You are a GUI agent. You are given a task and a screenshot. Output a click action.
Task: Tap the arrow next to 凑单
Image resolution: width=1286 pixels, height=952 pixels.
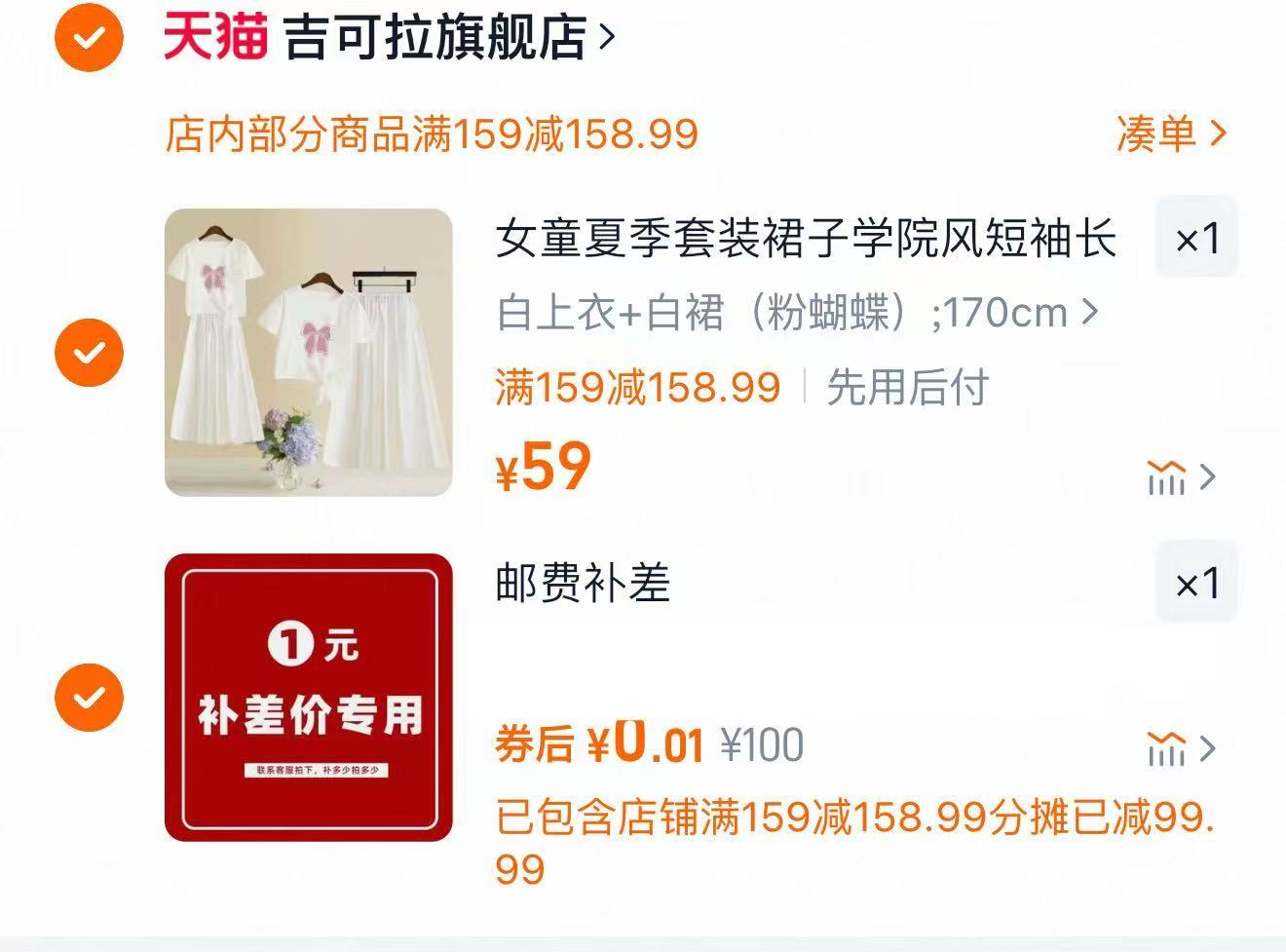point(1218,133)
